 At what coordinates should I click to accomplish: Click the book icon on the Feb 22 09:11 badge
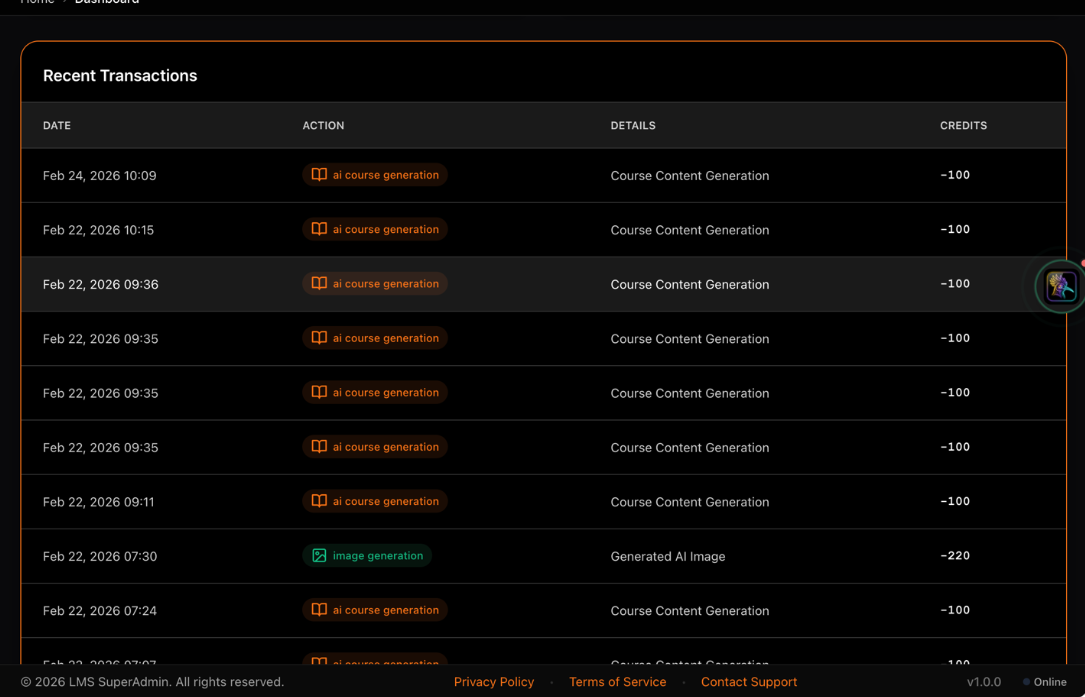click(x=318, y=501)
